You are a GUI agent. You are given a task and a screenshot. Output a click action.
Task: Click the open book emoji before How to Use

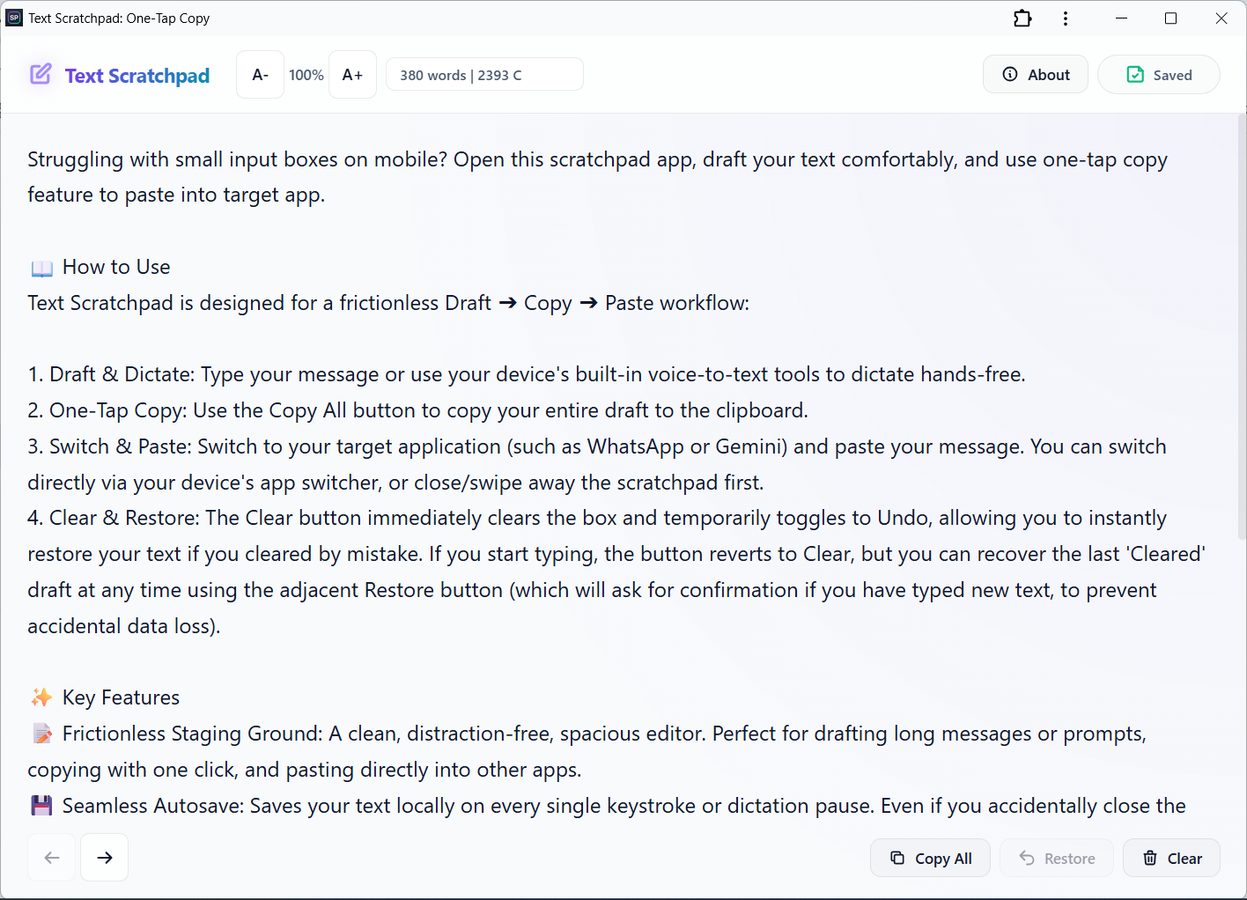(41, 268)
